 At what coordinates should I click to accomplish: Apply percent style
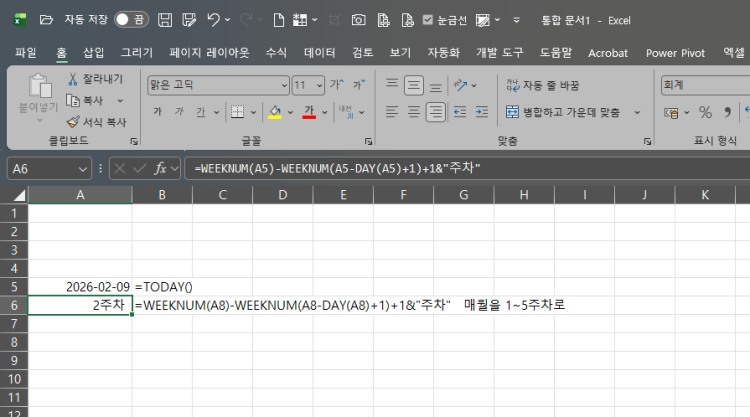point(705,112)
